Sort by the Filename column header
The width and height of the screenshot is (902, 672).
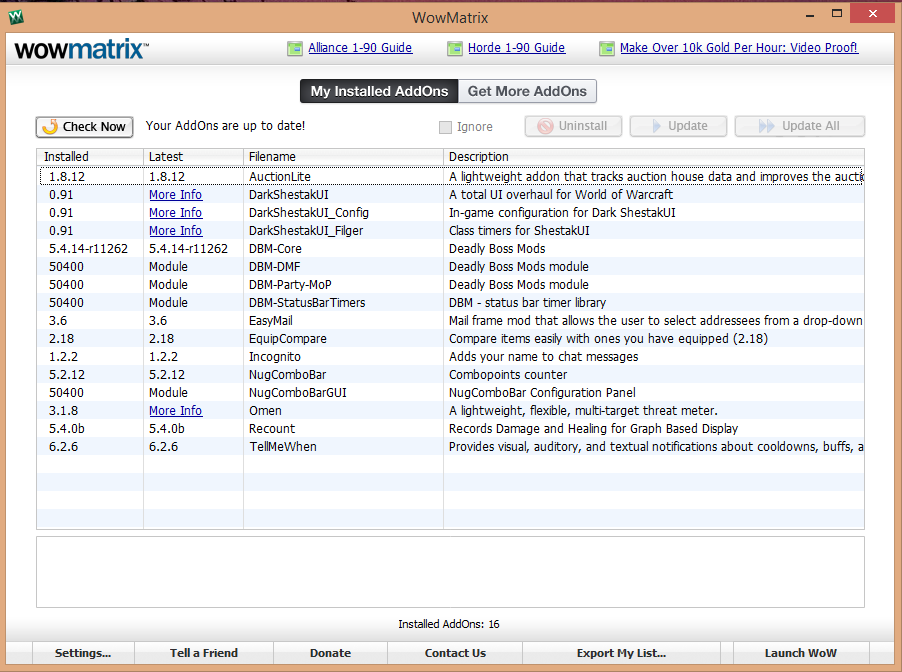coord(343,156)
